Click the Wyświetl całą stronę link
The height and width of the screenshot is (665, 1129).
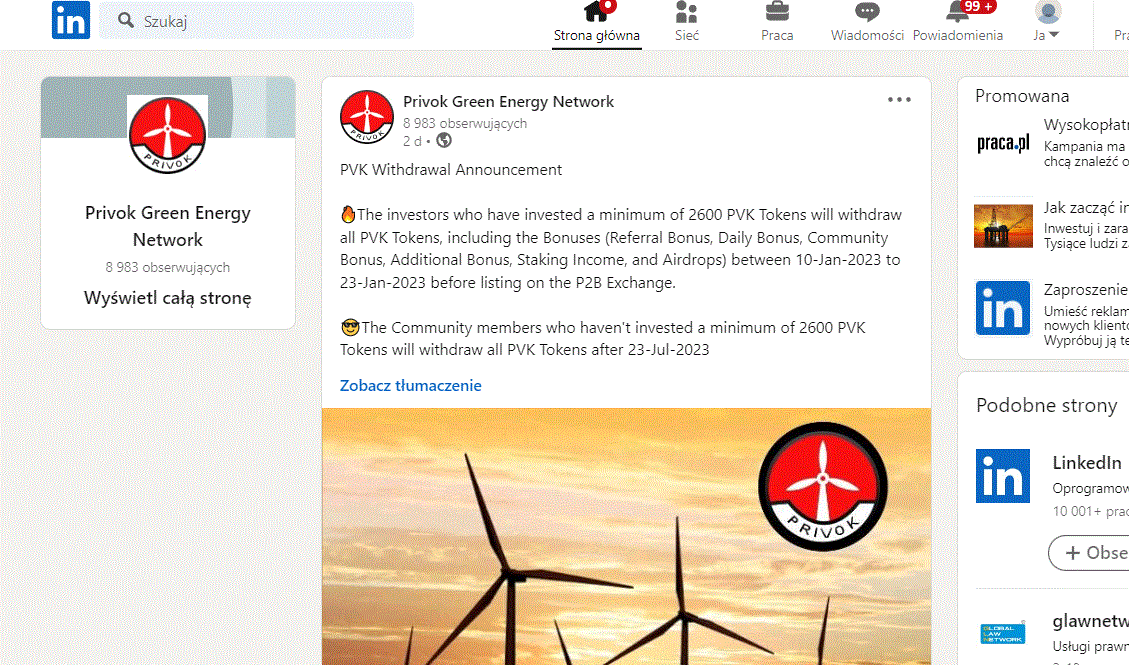click(x=168, y=298)
